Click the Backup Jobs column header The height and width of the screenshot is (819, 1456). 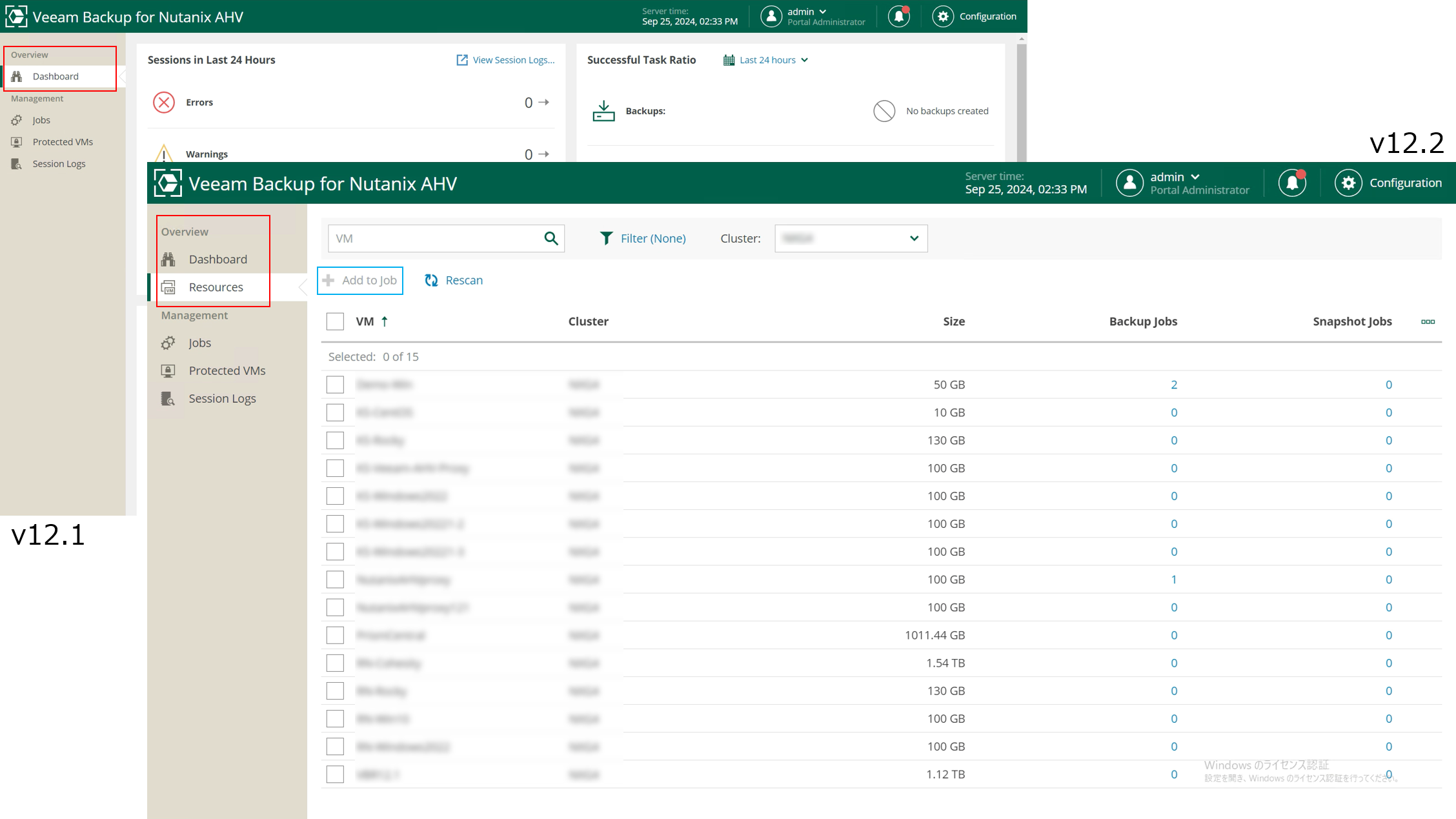click(x=1143, y=321)
